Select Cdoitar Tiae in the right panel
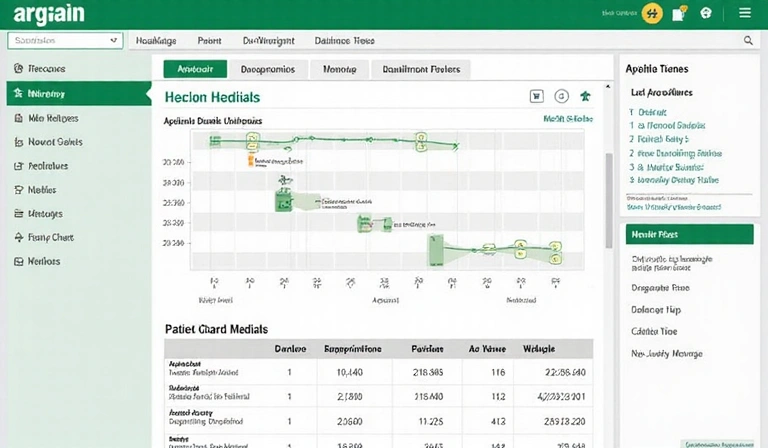 click(x=654, y=331)
